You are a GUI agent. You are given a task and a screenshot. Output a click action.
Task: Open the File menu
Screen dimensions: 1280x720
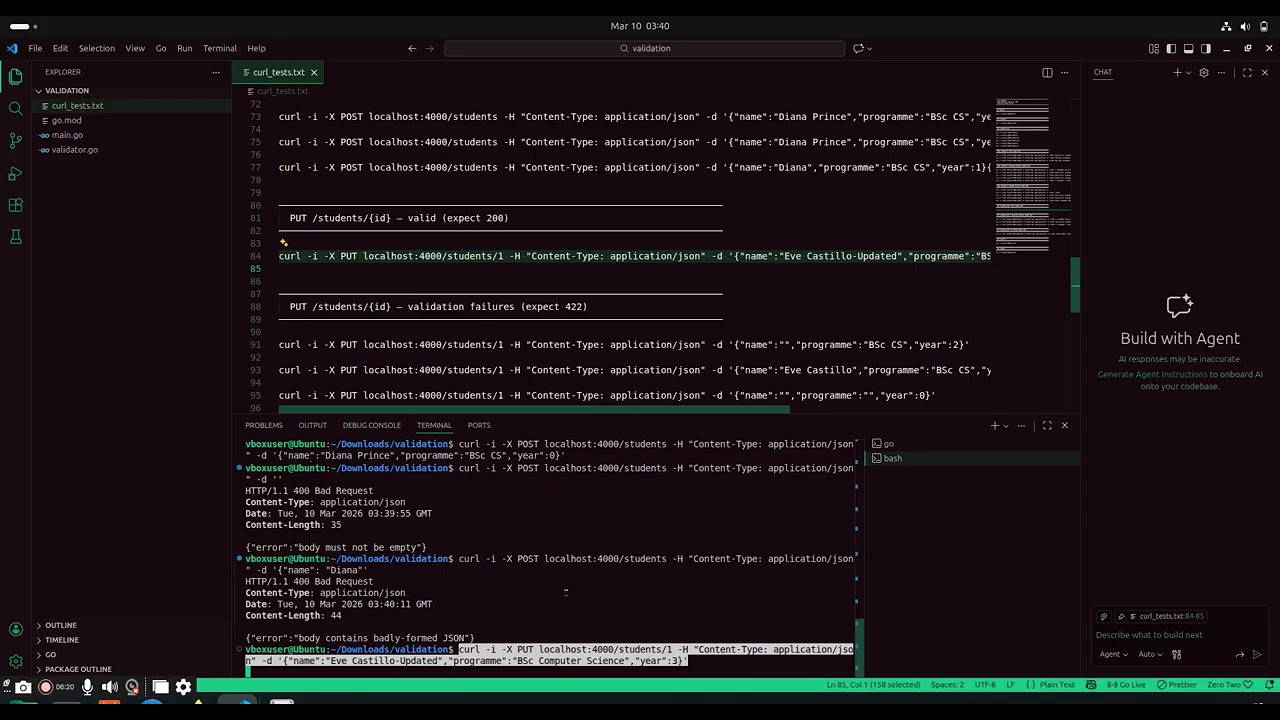pyautogui.click(x=35, y=48)
